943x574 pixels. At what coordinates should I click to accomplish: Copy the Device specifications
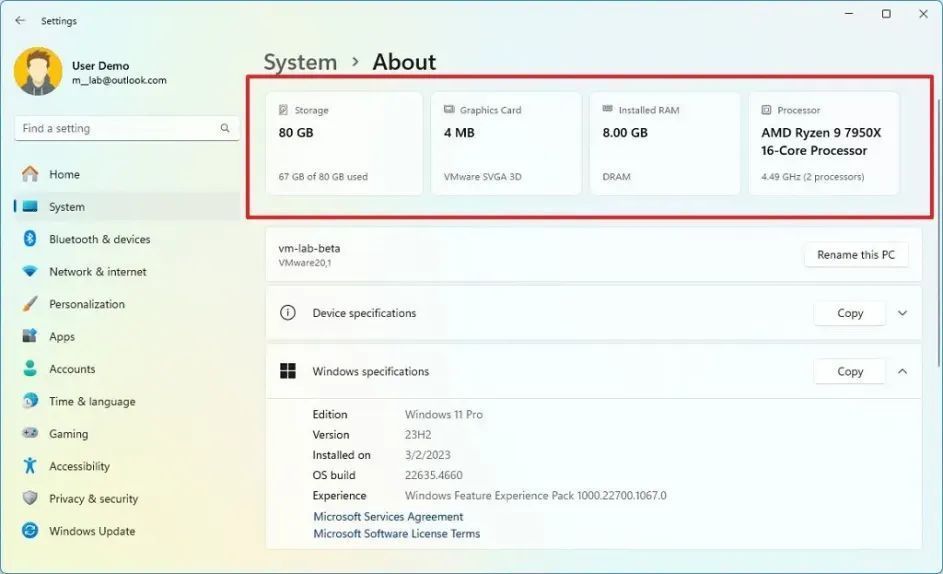pyautogui.click(x=850, y=313)
